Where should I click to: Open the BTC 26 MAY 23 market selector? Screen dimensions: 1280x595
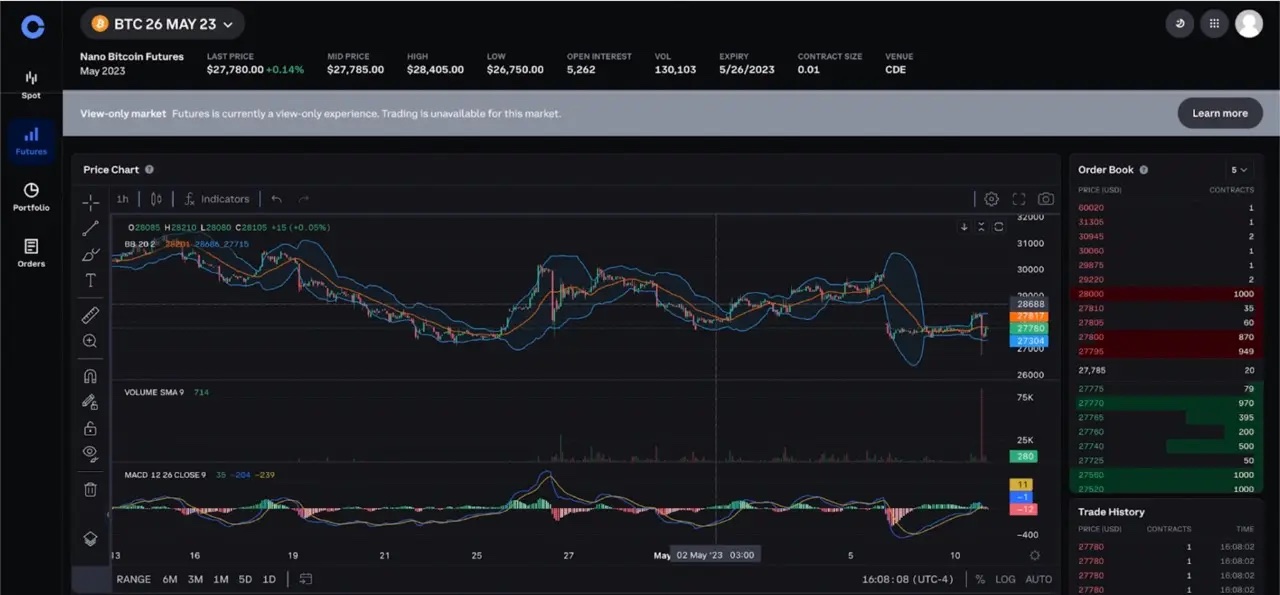pos(162,22)
